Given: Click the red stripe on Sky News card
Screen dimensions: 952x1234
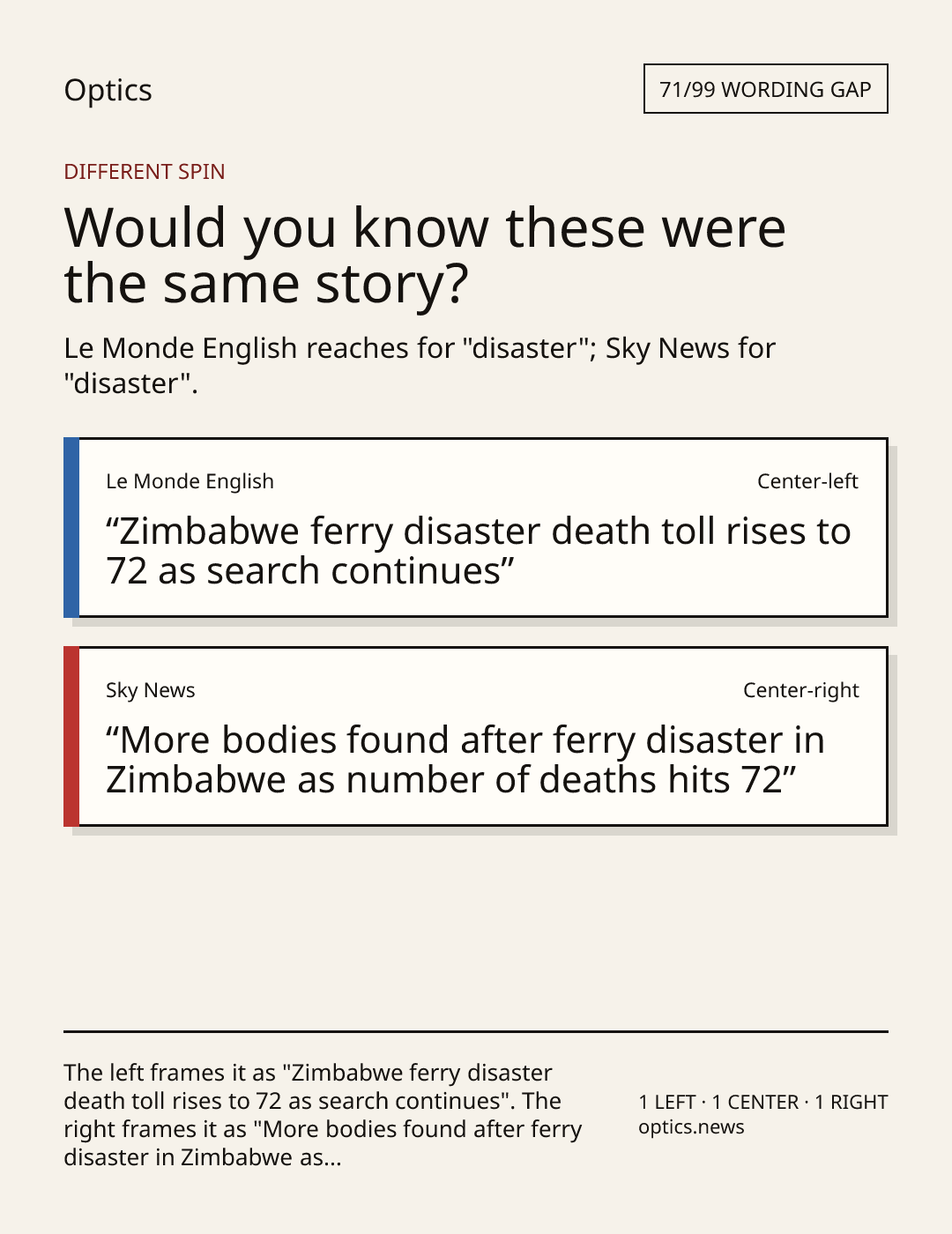Looking at the screenshot, I should pyautogui.click(x=71, y=736).
